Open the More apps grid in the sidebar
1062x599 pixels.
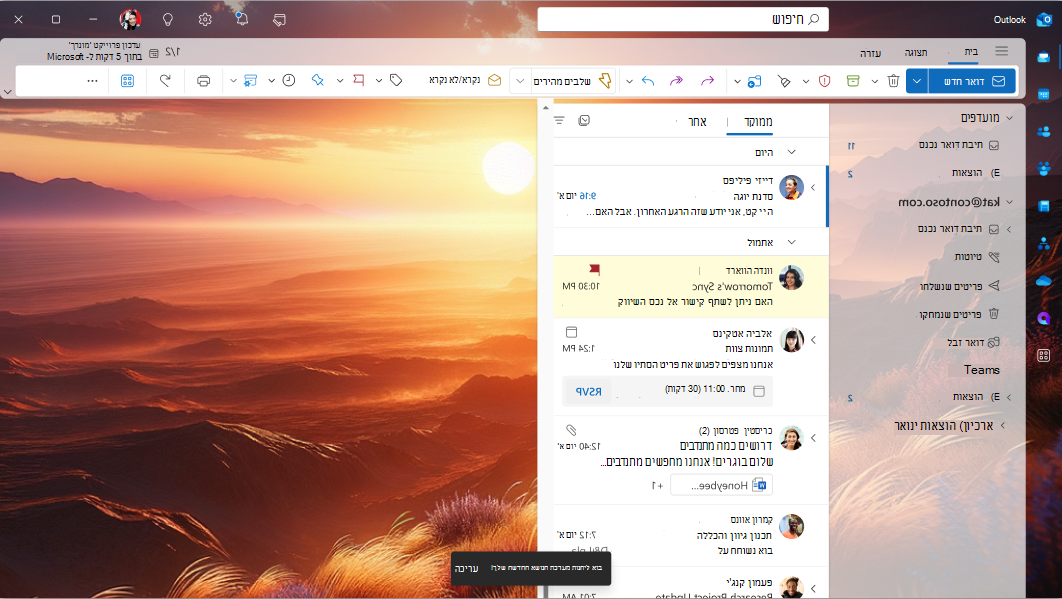(x=1044, y=355)
